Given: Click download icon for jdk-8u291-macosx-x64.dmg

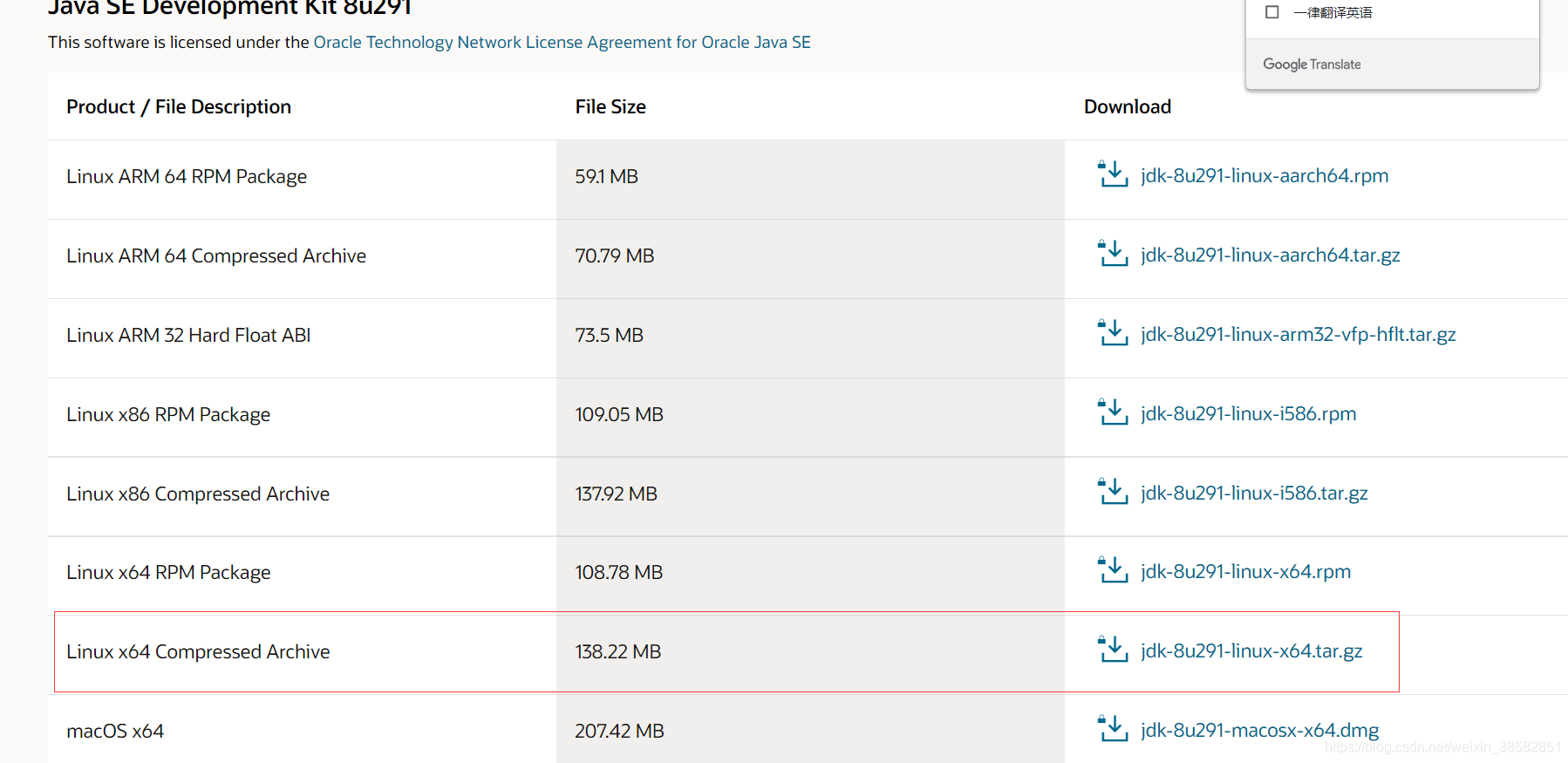Looking at the screenshot, I should click(x=1113, y=729).
